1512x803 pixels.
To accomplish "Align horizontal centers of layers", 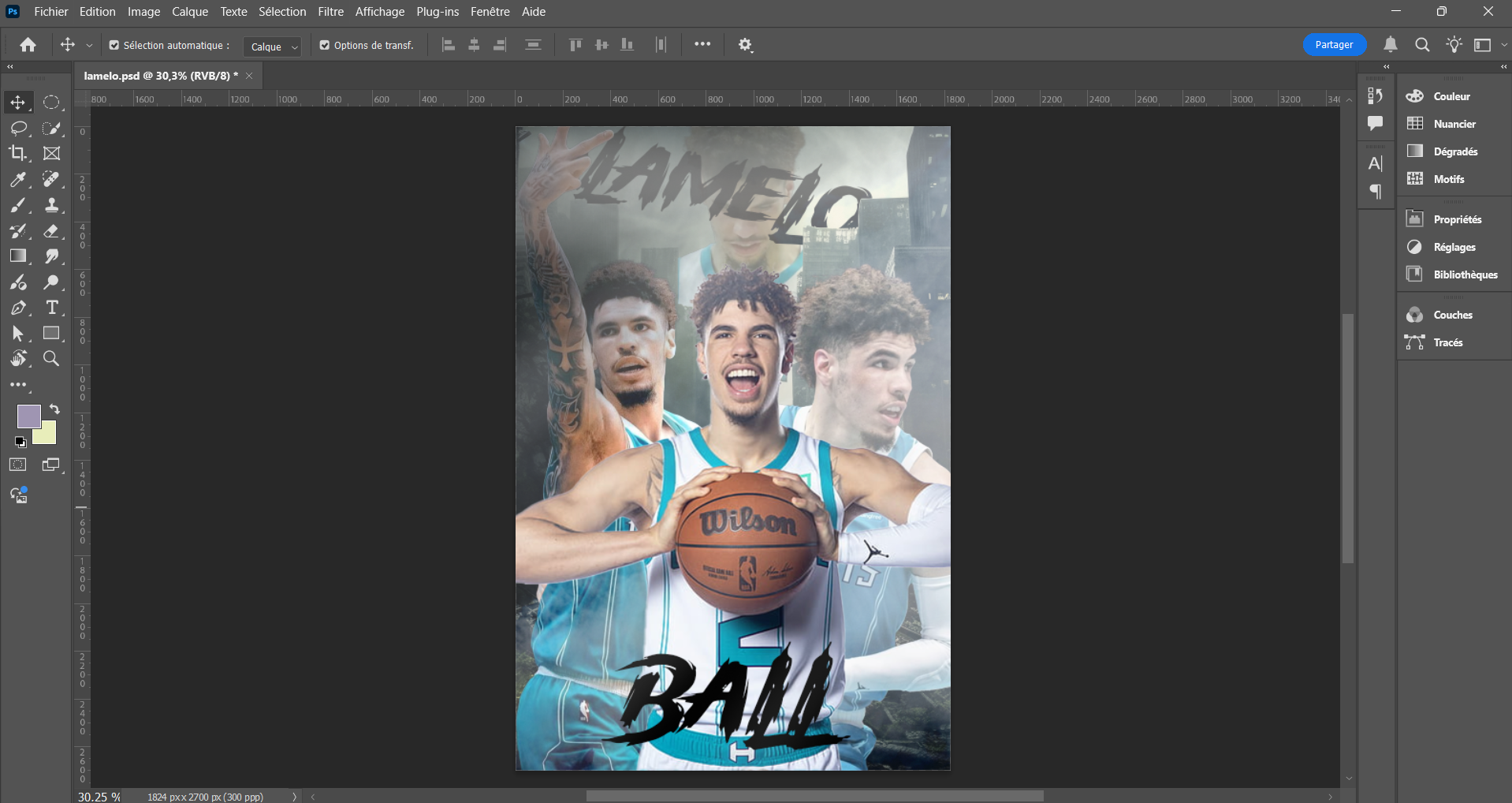I will (x=474, y=45).
